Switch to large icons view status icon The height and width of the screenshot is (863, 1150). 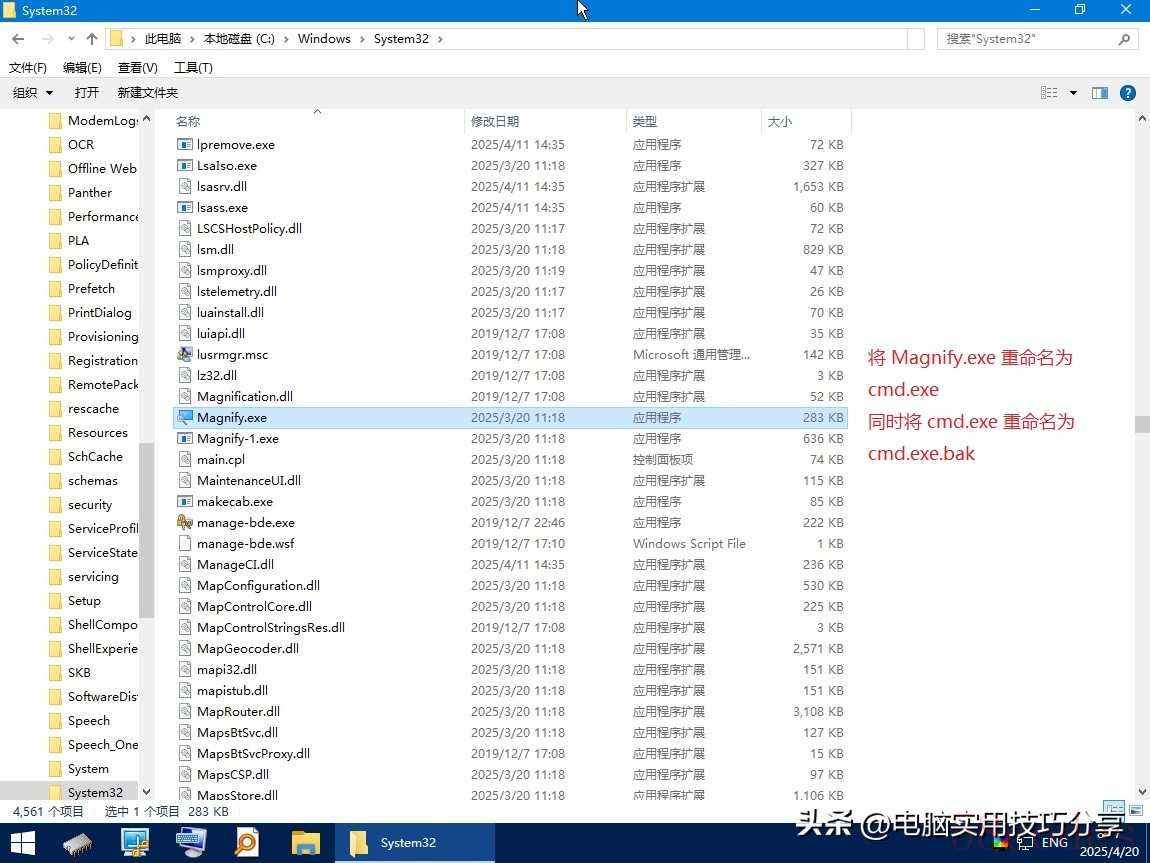(1135, 810)
